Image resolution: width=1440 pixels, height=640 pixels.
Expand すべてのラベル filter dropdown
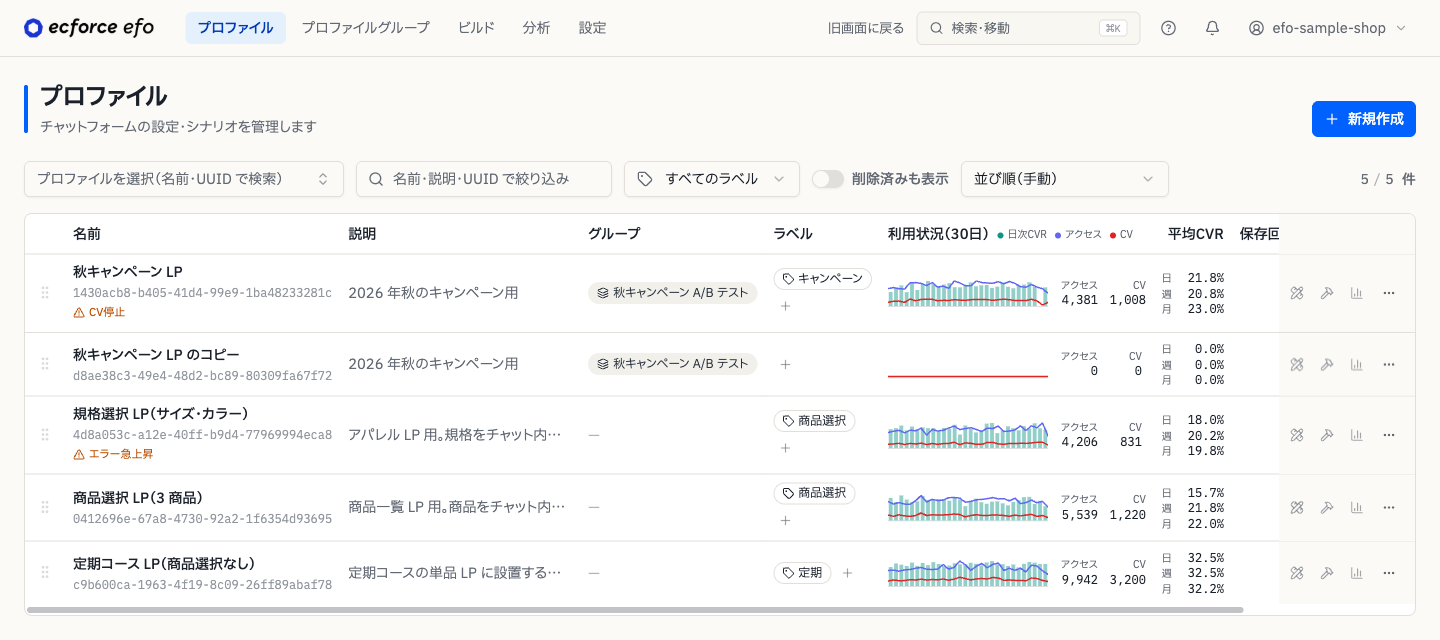712,179
